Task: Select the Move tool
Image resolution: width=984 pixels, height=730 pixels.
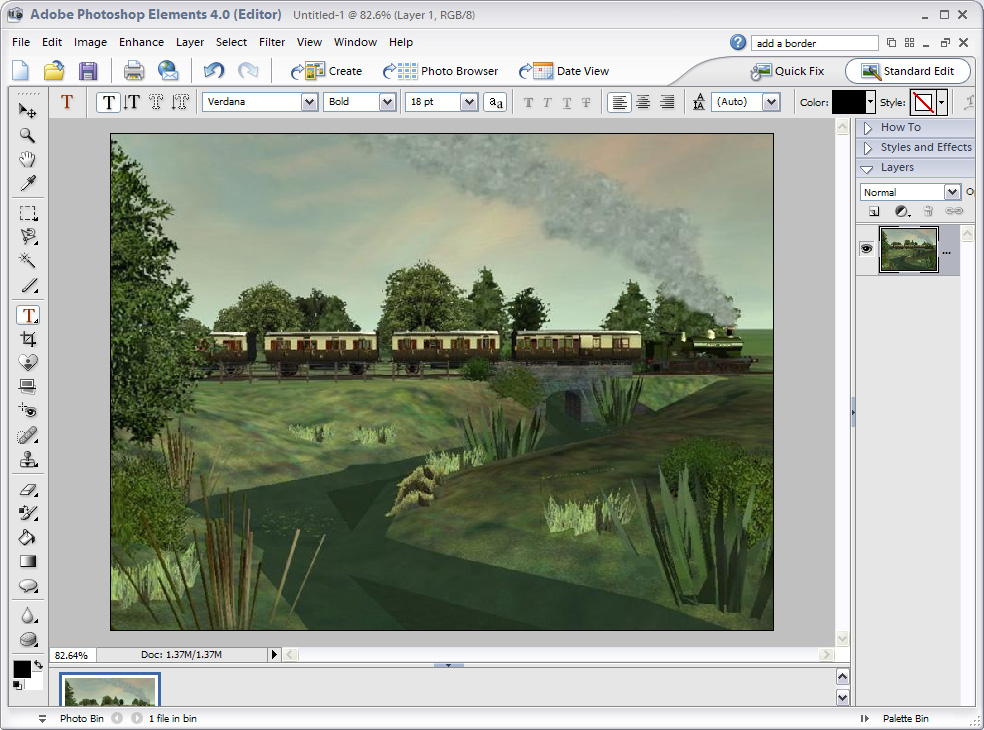Action: pyautogui.click(x=28, y=111)
